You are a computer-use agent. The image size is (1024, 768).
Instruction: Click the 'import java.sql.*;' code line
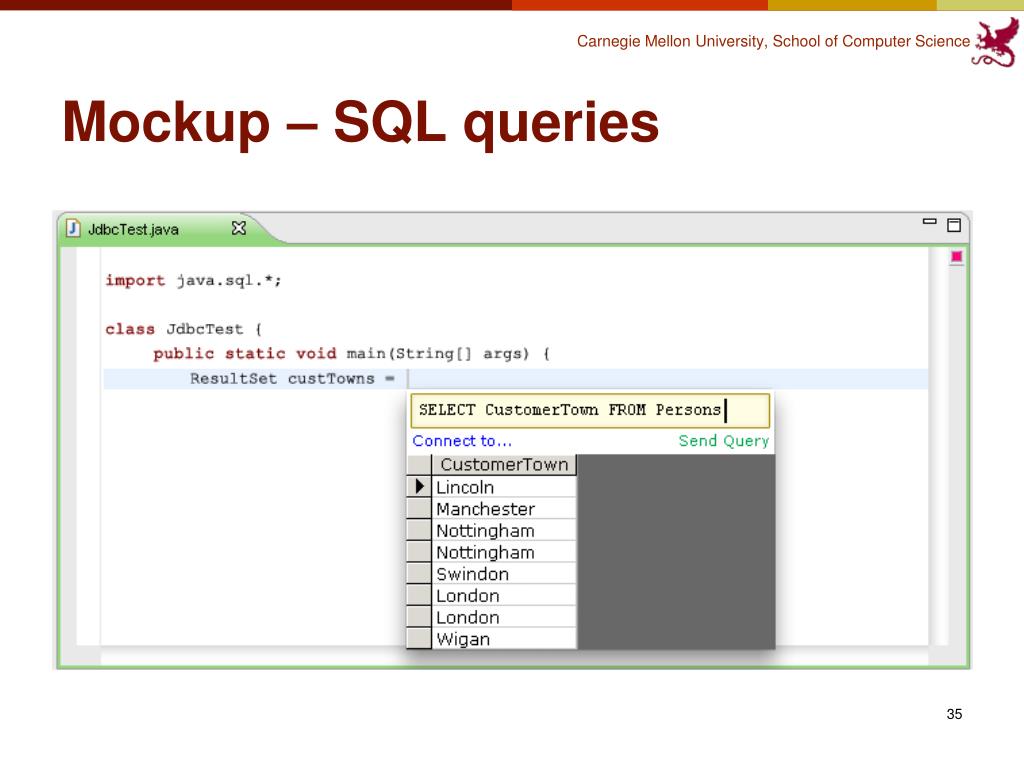[193, 280]
